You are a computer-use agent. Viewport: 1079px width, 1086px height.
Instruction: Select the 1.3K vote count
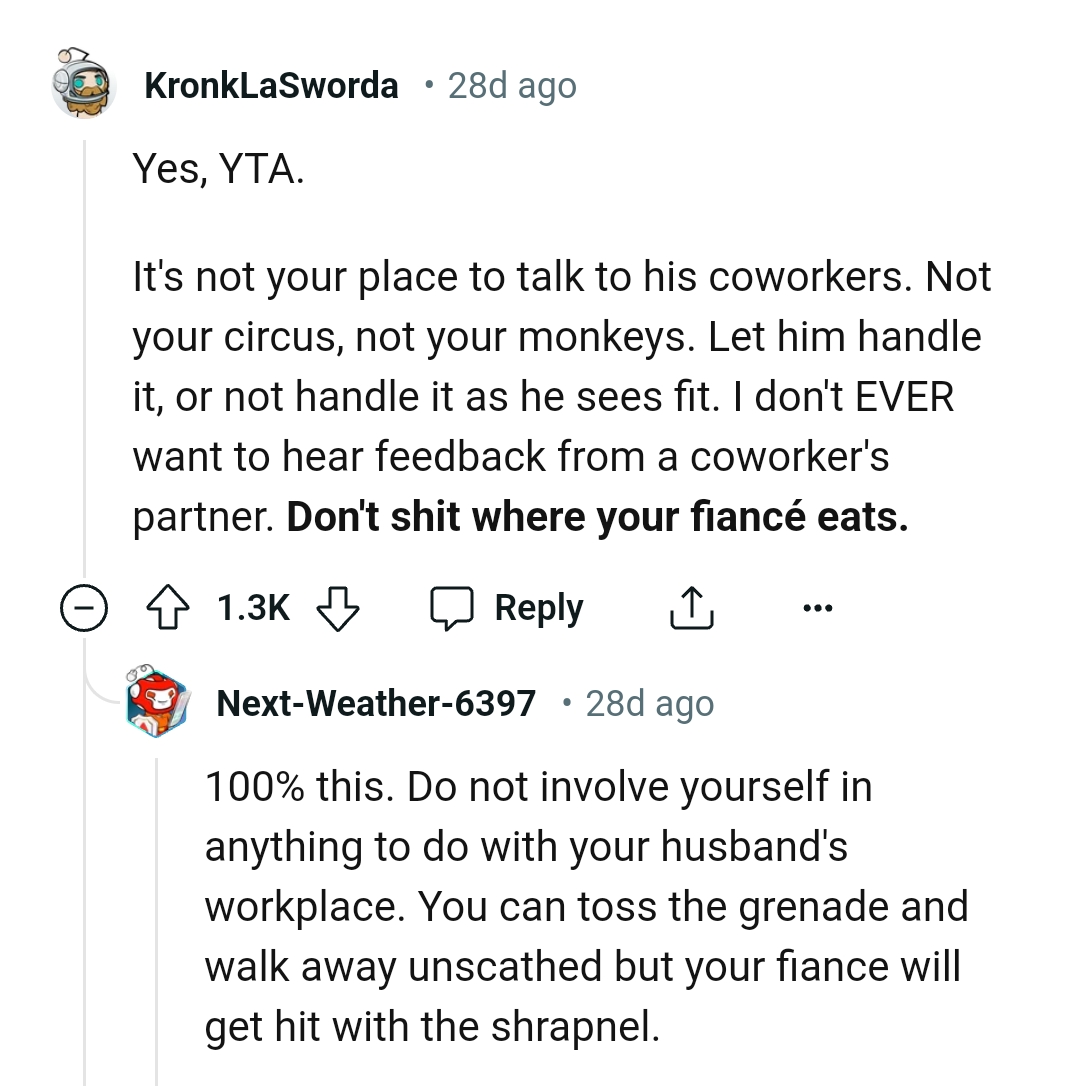(x=252, y=607)
